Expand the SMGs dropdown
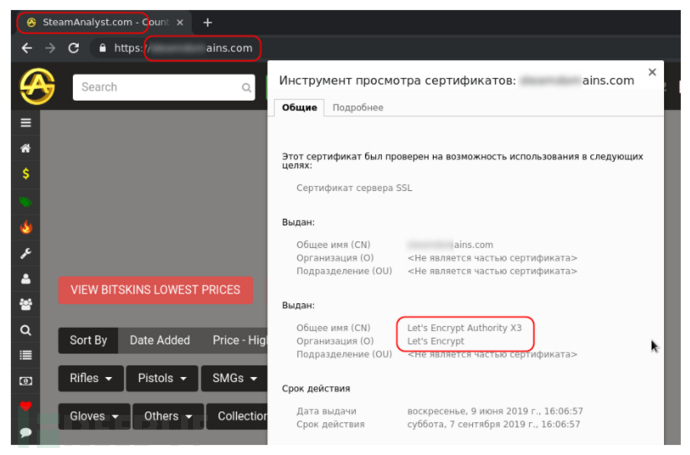Image resolution: width=690 pixels, height=455 pixels. click(x=234, y=378)
